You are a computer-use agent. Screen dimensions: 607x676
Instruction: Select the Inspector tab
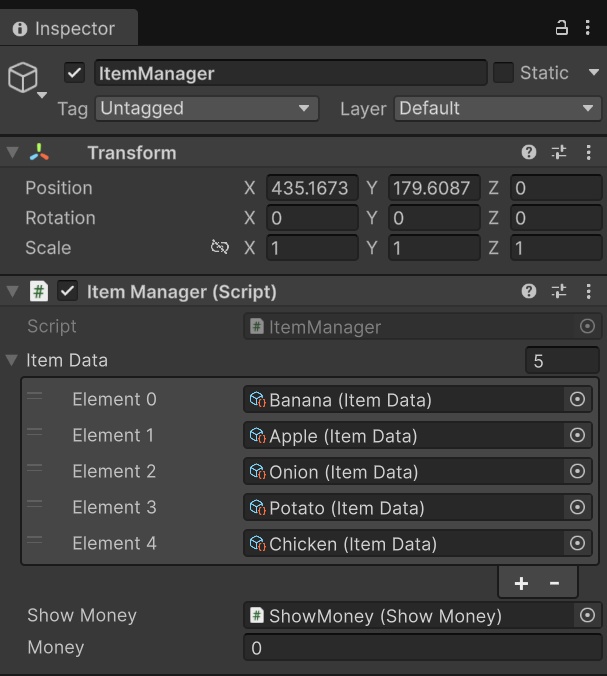point(69,28)
